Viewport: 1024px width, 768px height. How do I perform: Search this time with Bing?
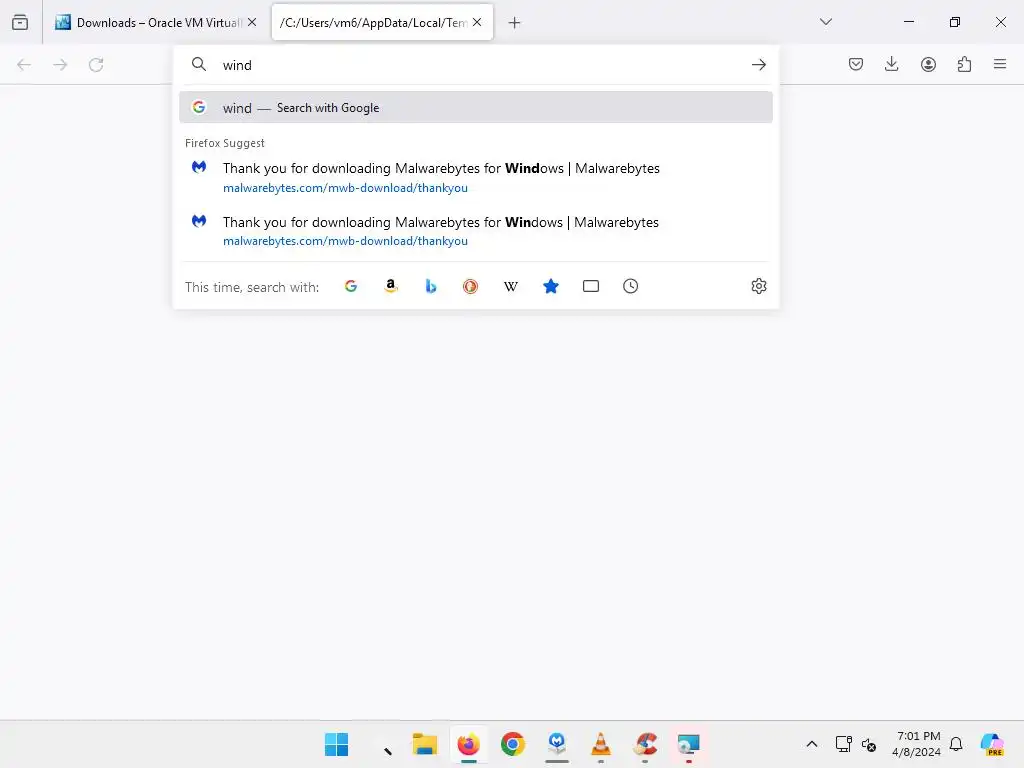tap(430, 286)
